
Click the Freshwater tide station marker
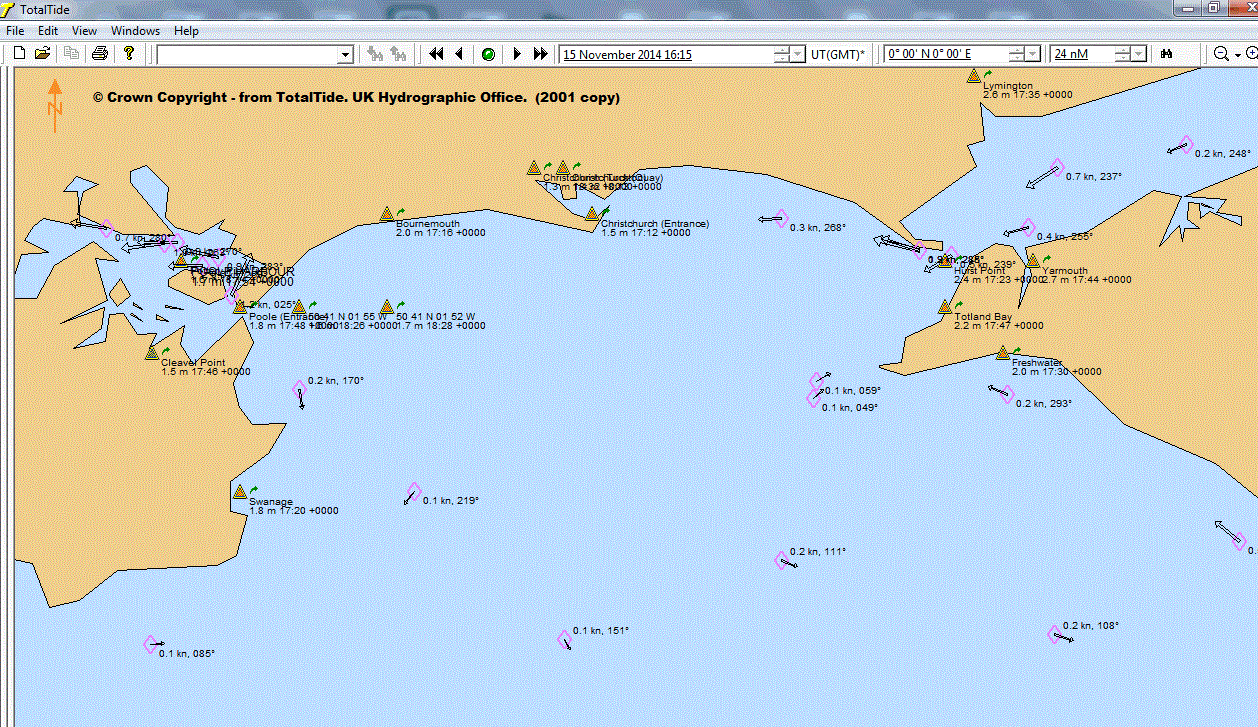1002,353
